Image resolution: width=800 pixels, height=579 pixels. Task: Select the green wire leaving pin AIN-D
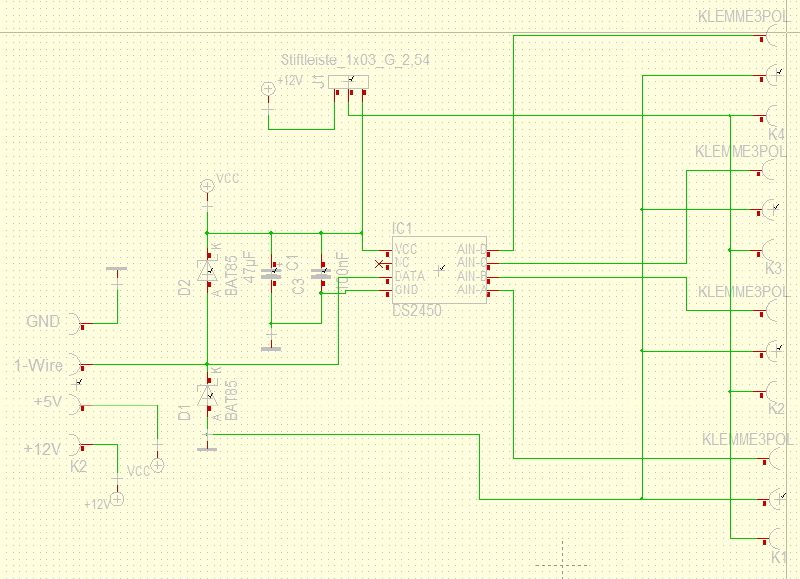(513, 143)
